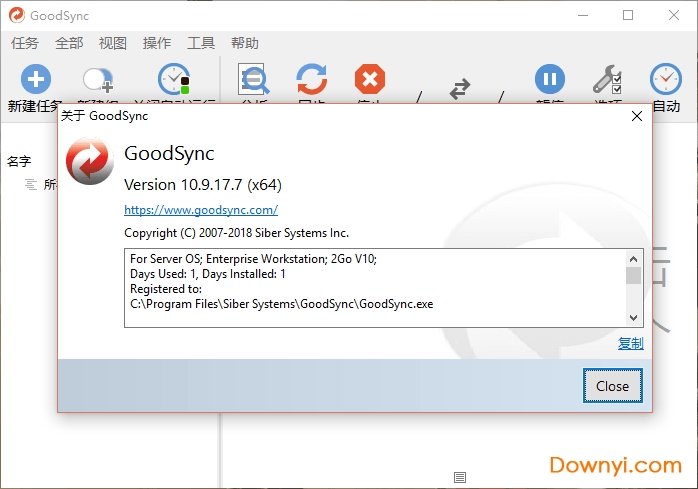This screenshot has width=698, height=489.
Task: Click the New Group toolbar icon
Action: pos(98,80)
